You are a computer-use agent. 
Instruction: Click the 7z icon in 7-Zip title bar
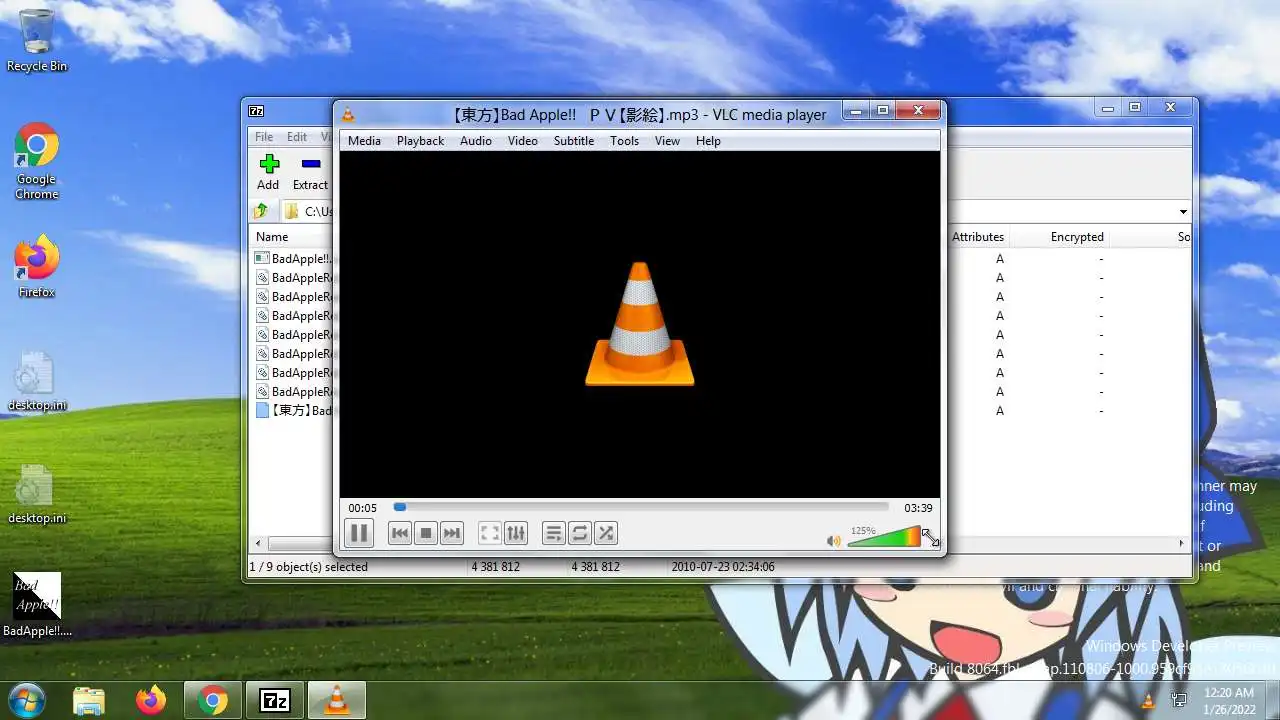pyautogui.click(x=256, y=111)
